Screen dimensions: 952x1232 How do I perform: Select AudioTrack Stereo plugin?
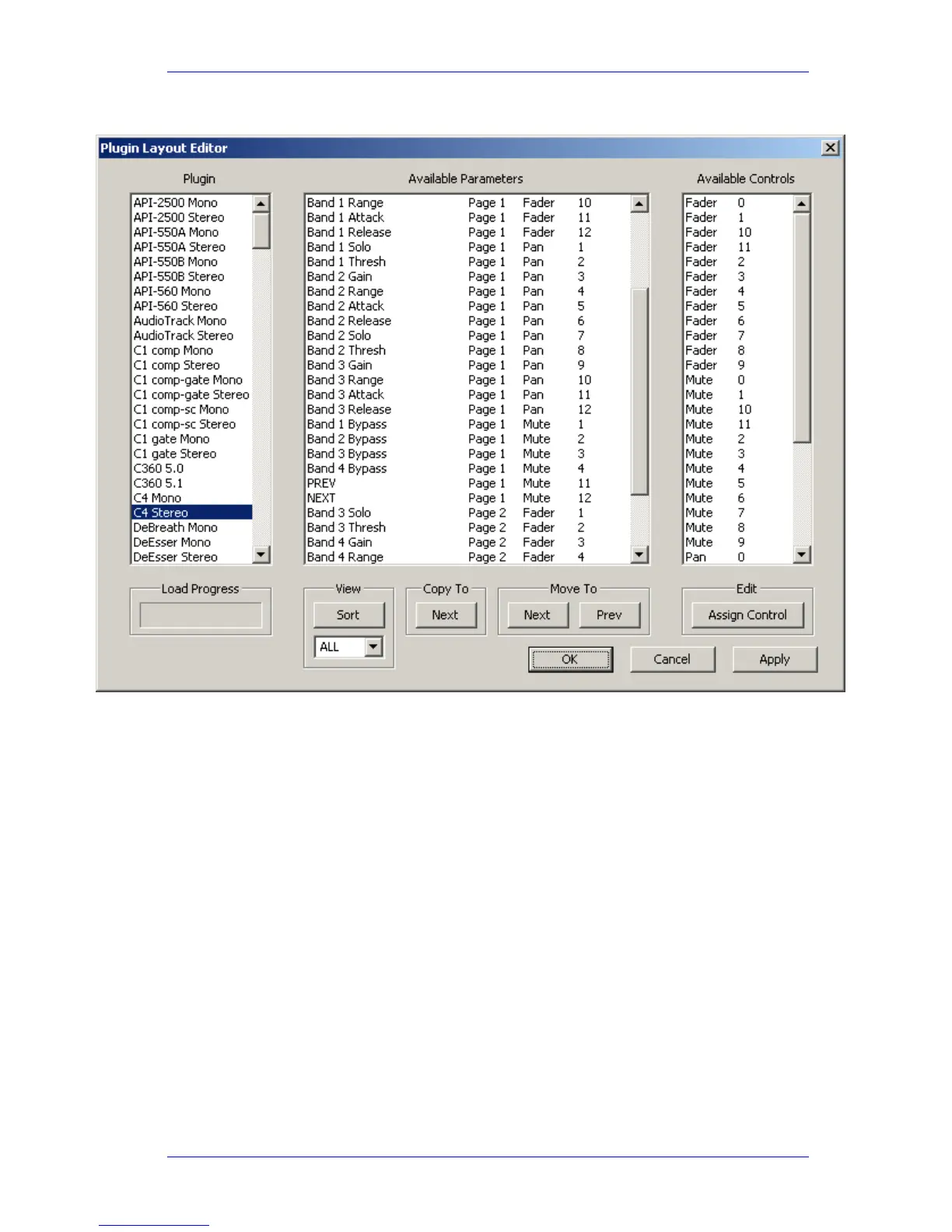[192, 336]
